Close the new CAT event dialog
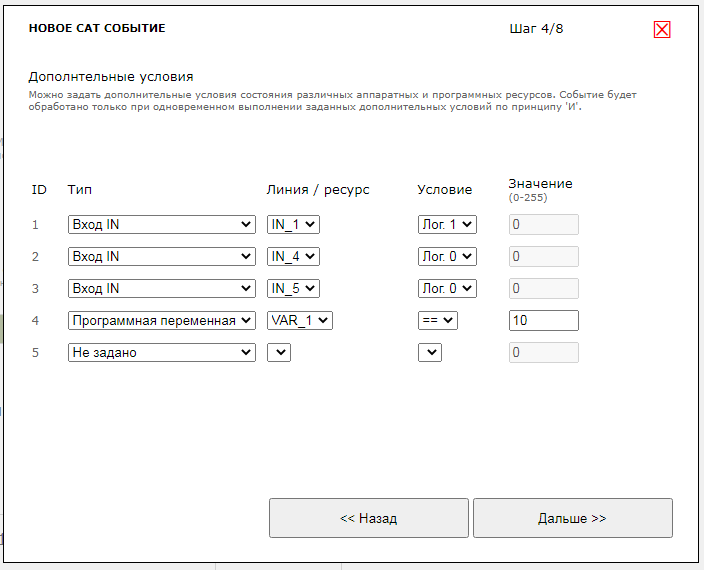 point(662,29)
